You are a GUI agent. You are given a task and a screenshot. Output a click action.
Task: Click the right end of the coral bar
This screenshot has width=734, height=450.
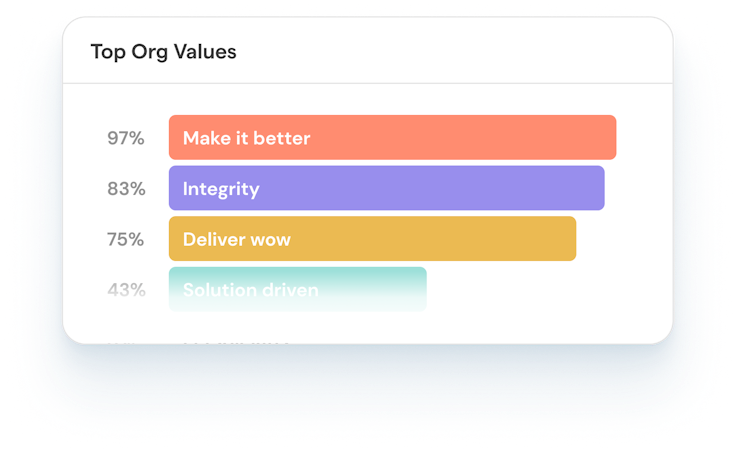pos(609,137)
